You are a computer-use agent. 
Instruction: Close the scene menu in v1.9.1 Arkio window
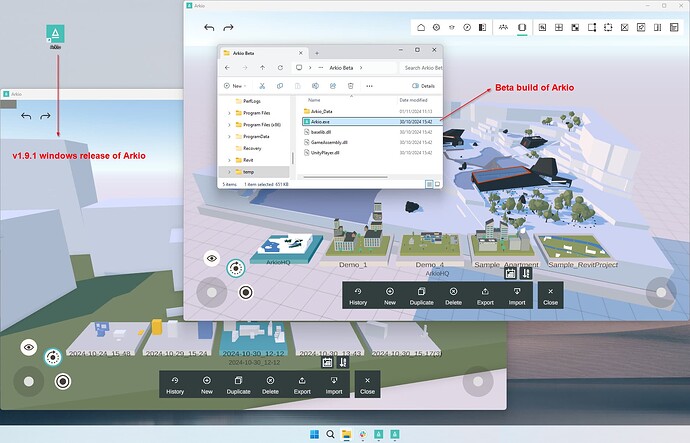click(367, 385)
